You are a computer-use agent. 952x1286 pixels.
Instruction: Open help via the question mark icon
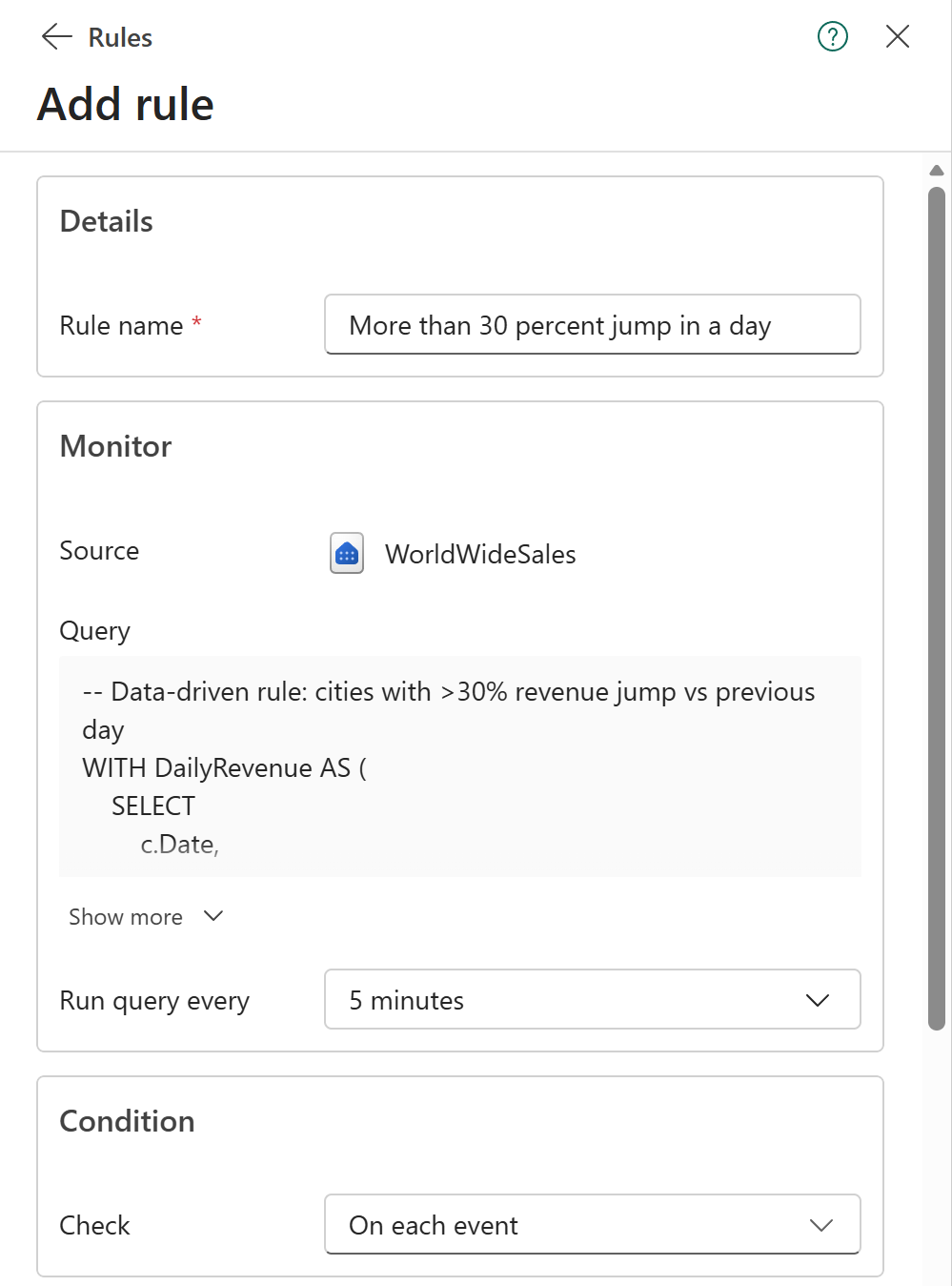[833, 37]
